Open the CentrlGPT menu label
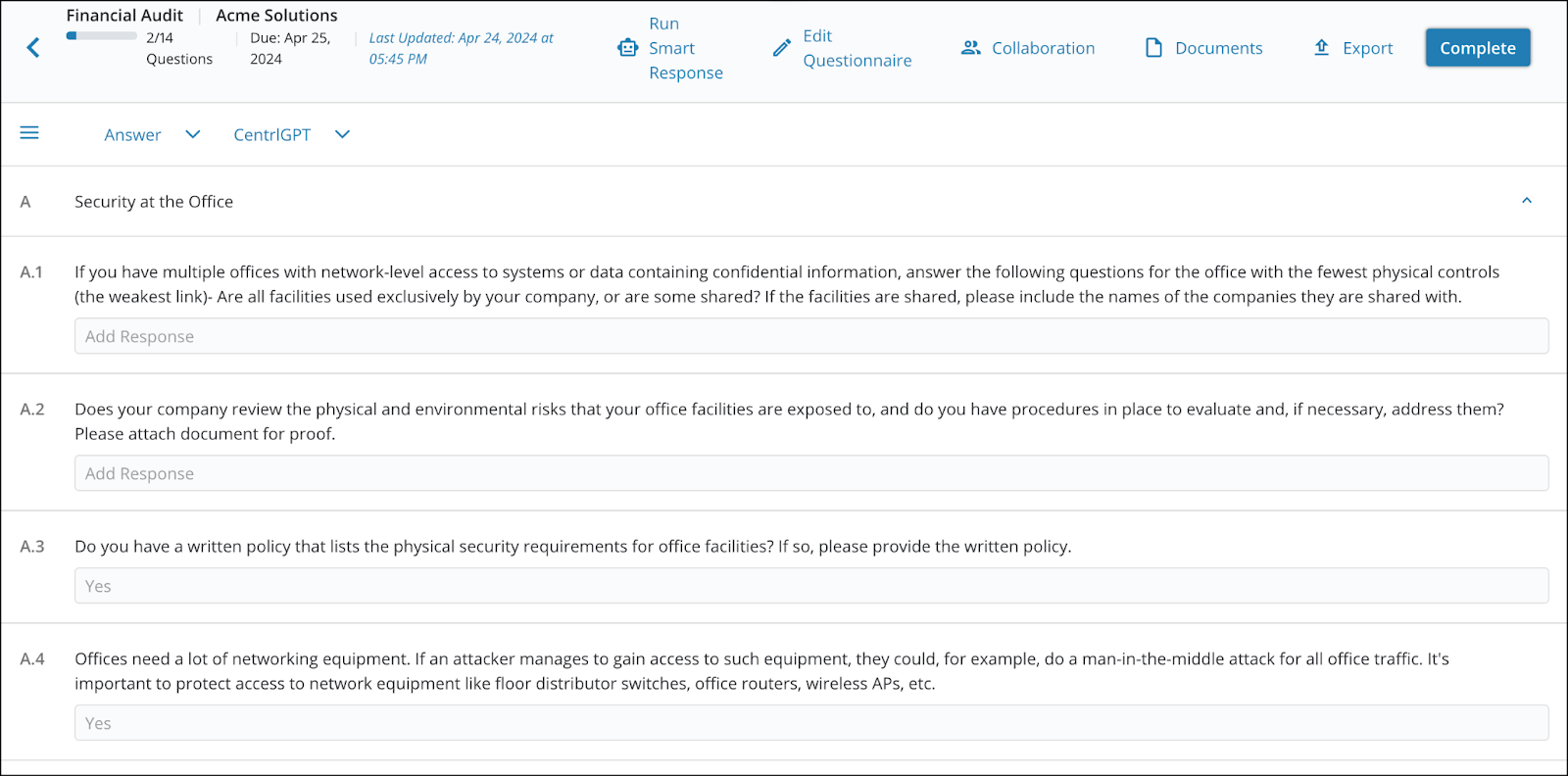 (271, 135)
